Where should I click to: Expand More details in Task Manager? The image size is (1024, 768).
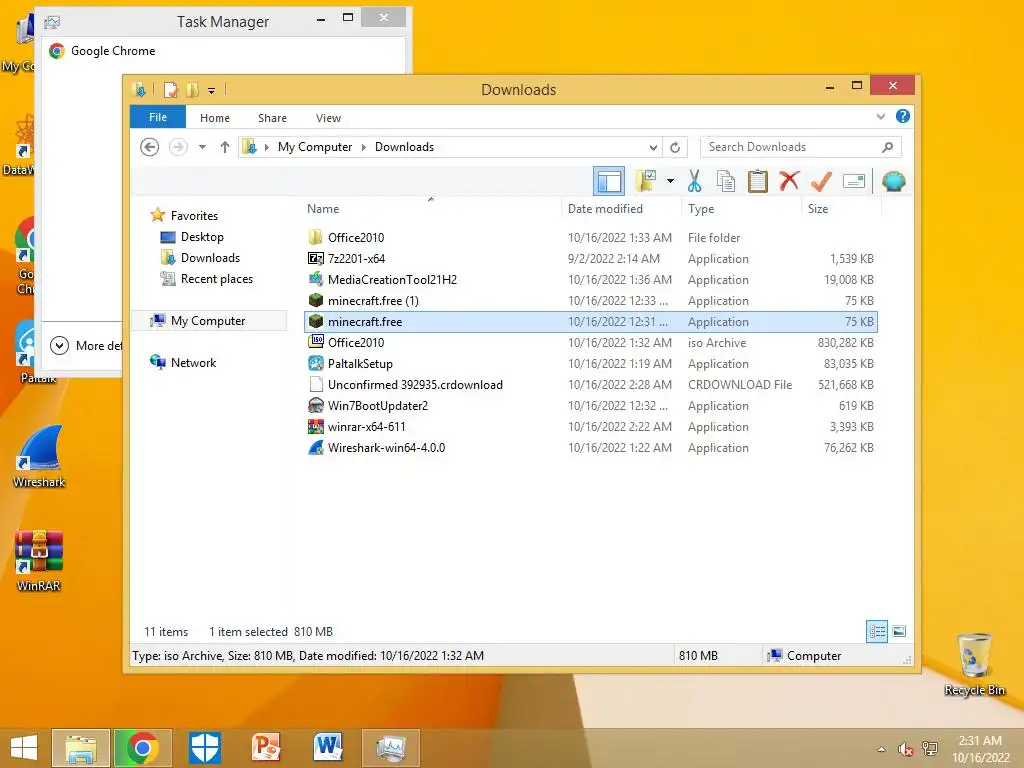[x=85, y=345]
